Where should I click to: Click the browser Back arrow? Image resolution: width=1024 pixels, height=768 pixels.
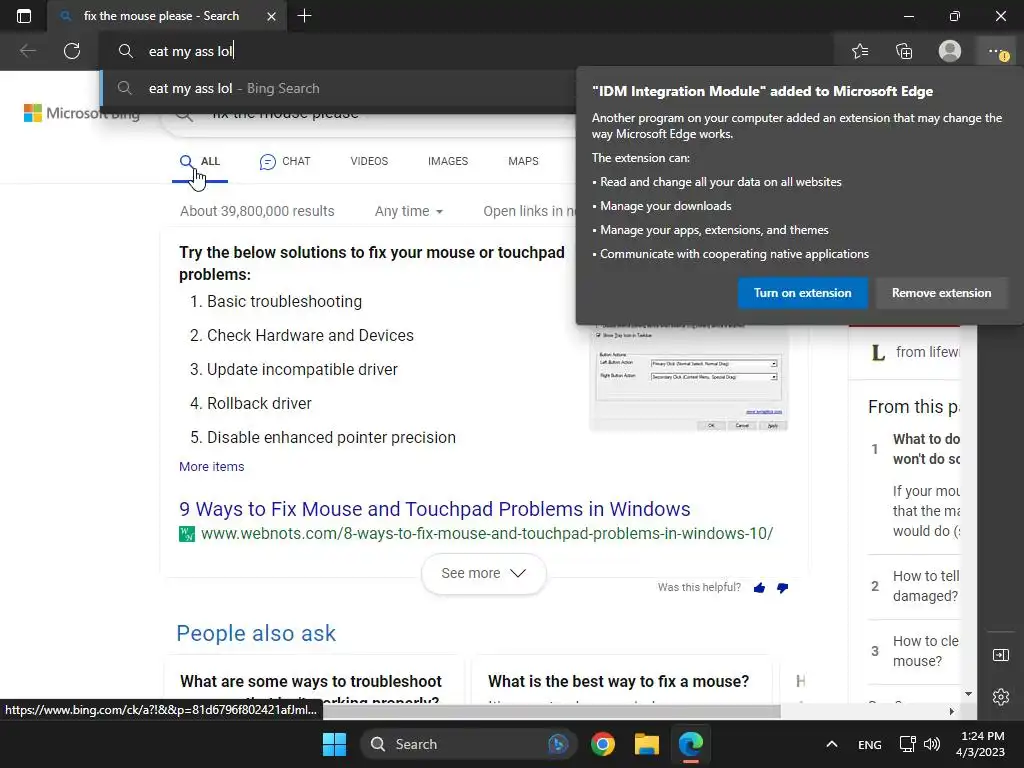[x=28, y=51]
